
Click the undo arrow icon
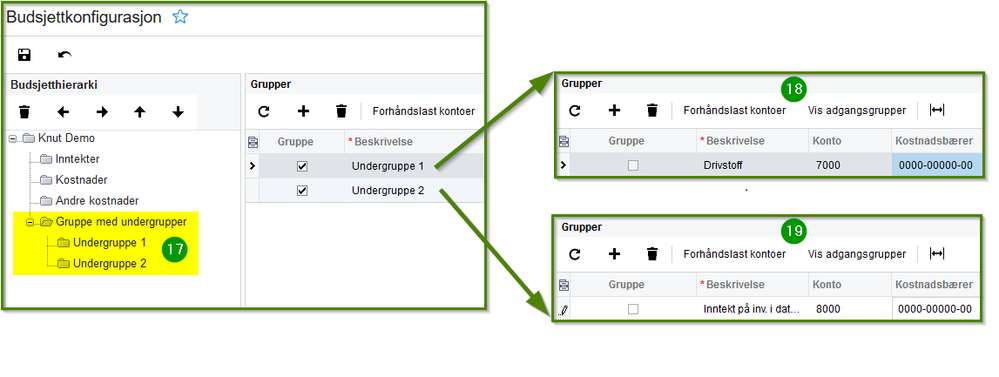pyautogui.click(x=64, y=55)
